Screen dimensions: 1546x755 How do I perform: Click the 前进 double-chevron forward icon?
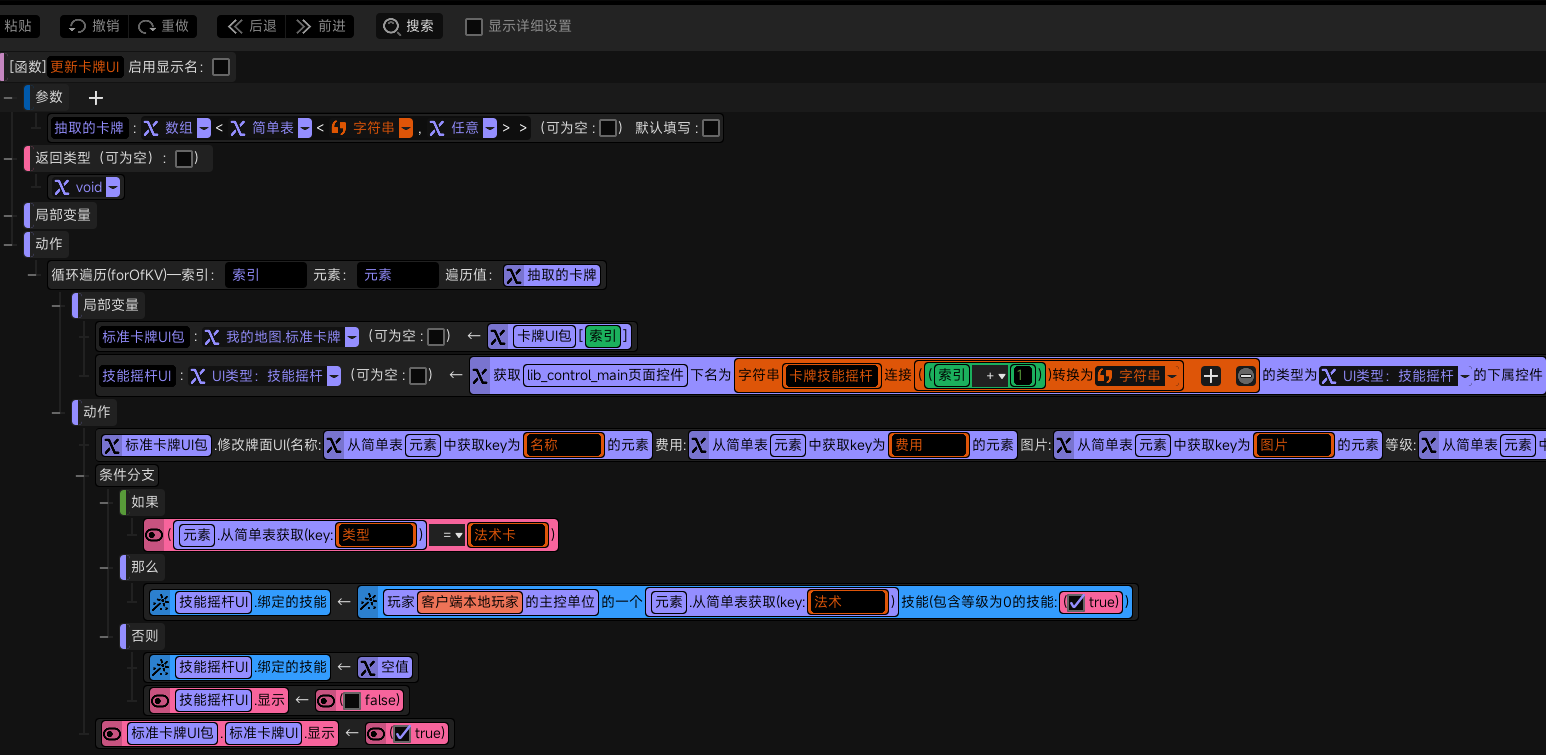(304, 26)
